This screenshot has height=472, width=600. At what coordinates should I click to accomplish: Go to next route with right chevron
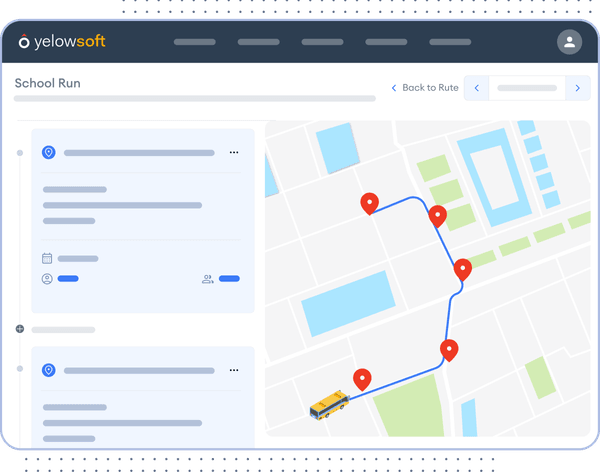point(577,88)
